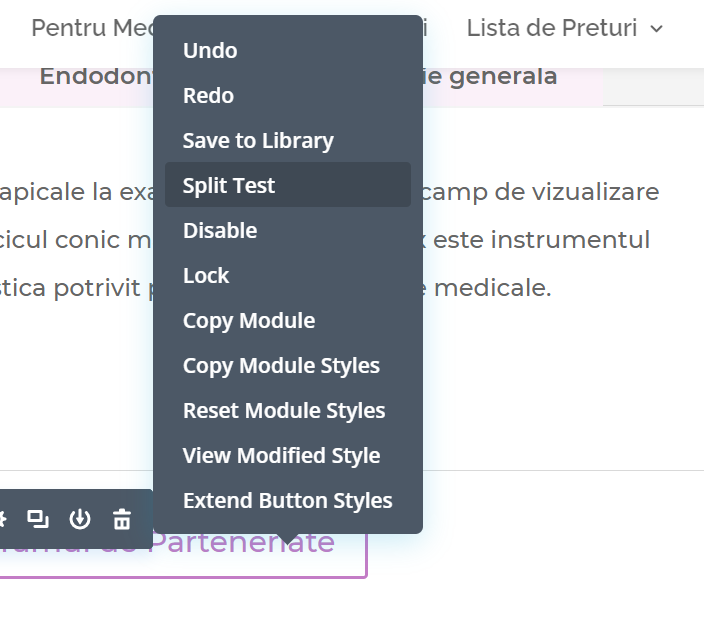Open module settings gear icon
The image size is (704, 642).
[3, 518]
